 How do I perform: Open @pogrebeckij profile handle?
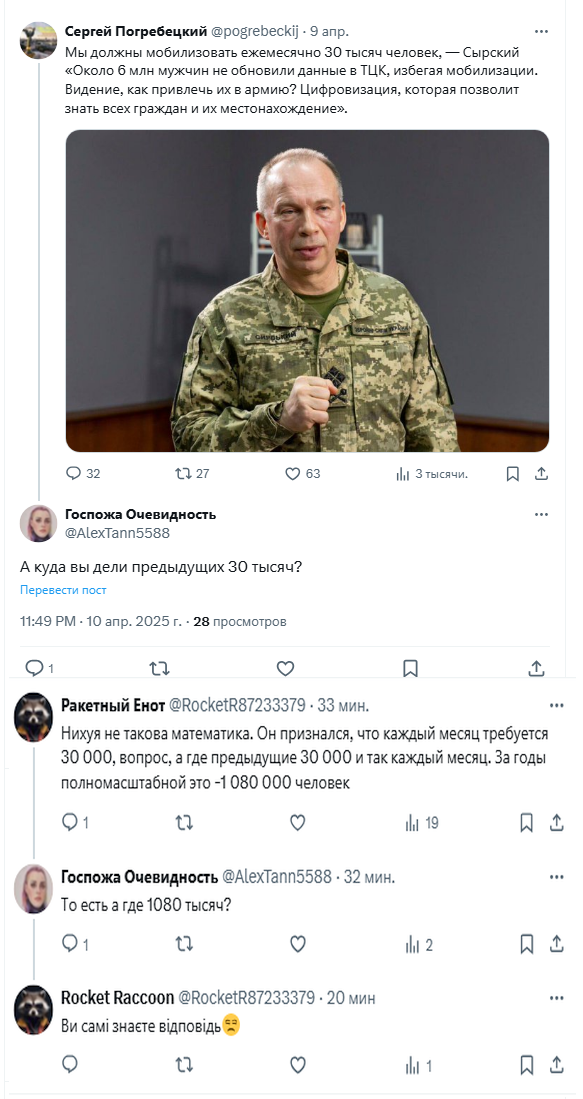pos(255,32)
